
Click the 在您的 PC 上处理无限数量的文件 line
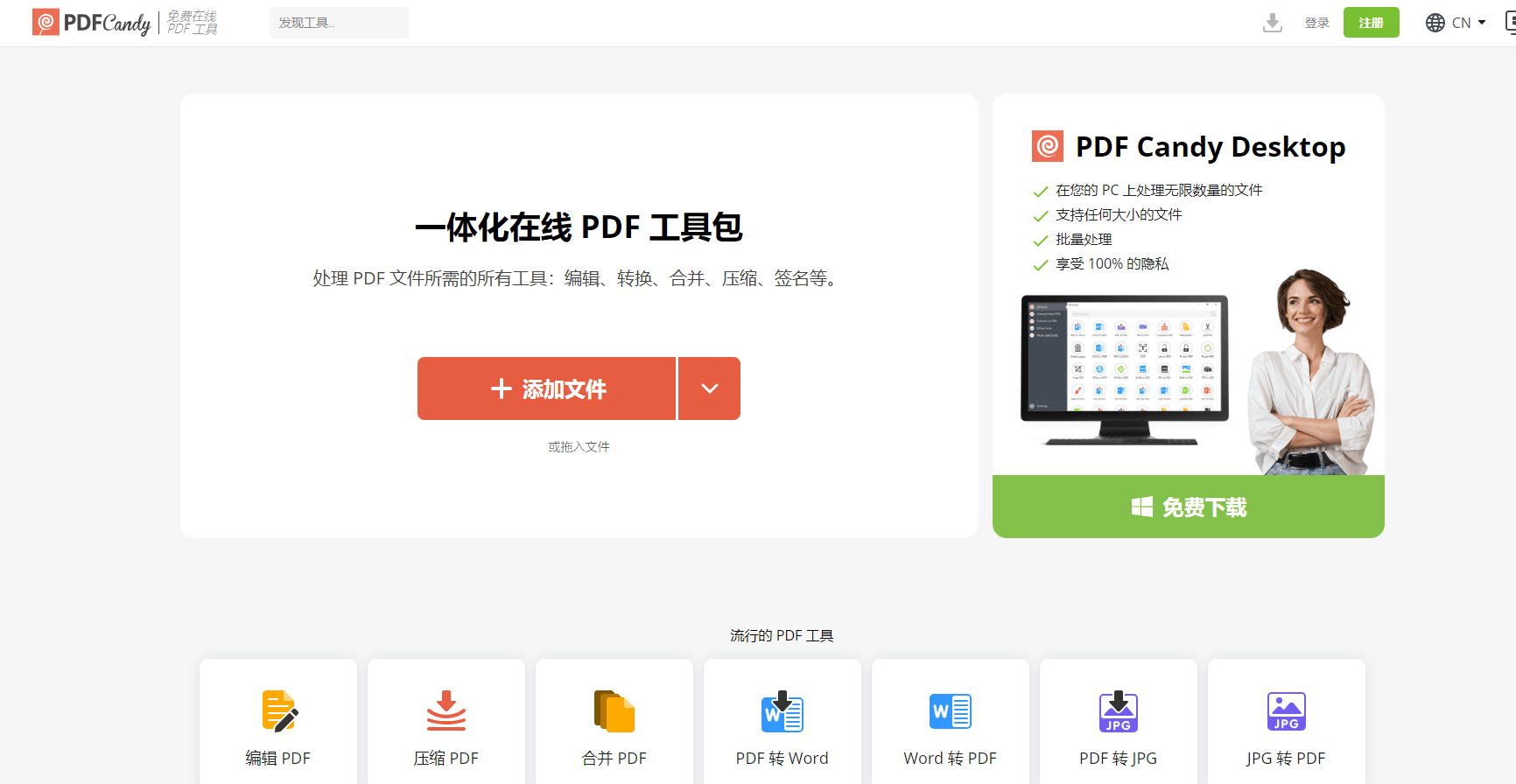click(1159, 190)
